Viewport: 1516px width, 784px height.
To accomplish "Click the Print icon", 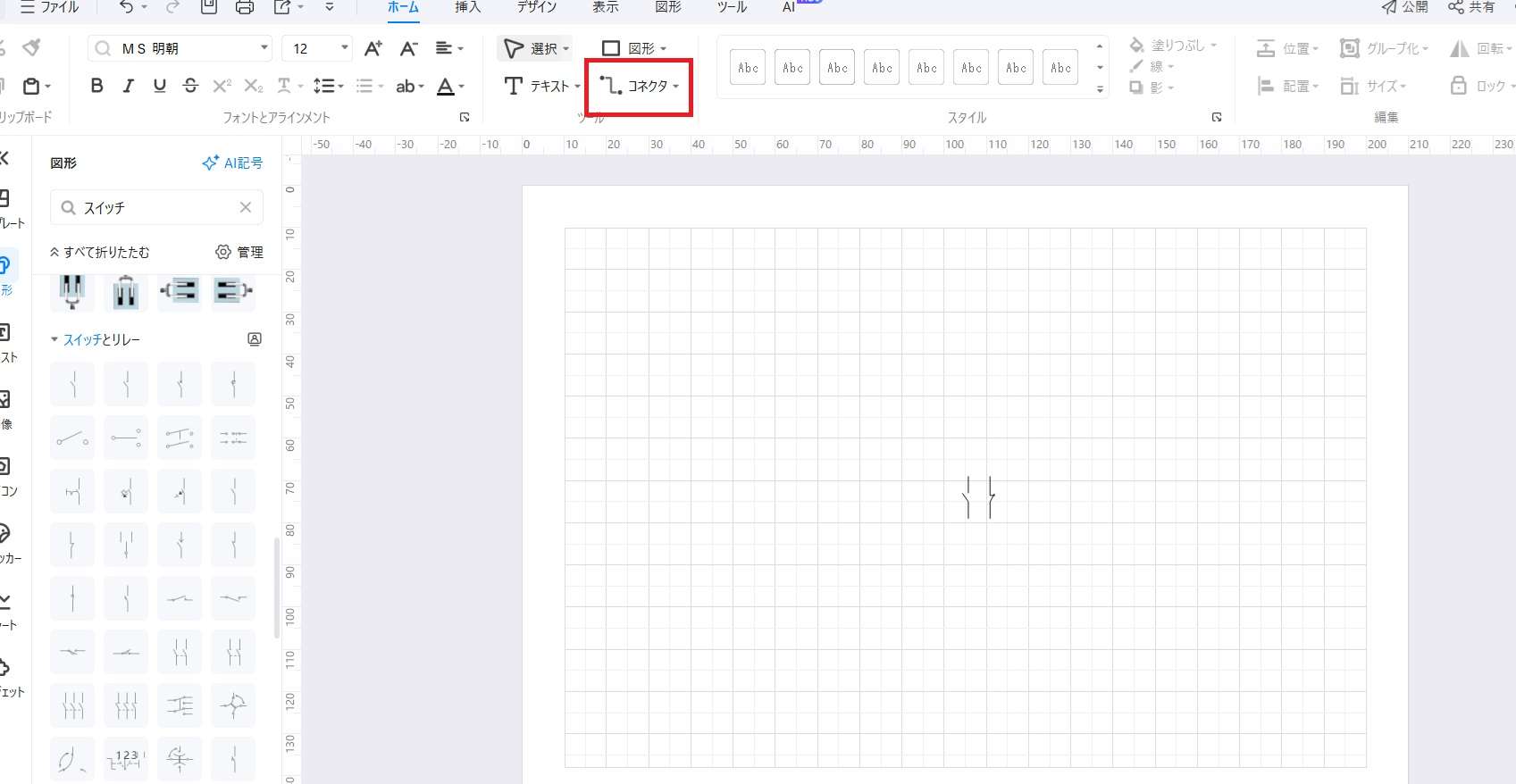I will tap(244, 7).
